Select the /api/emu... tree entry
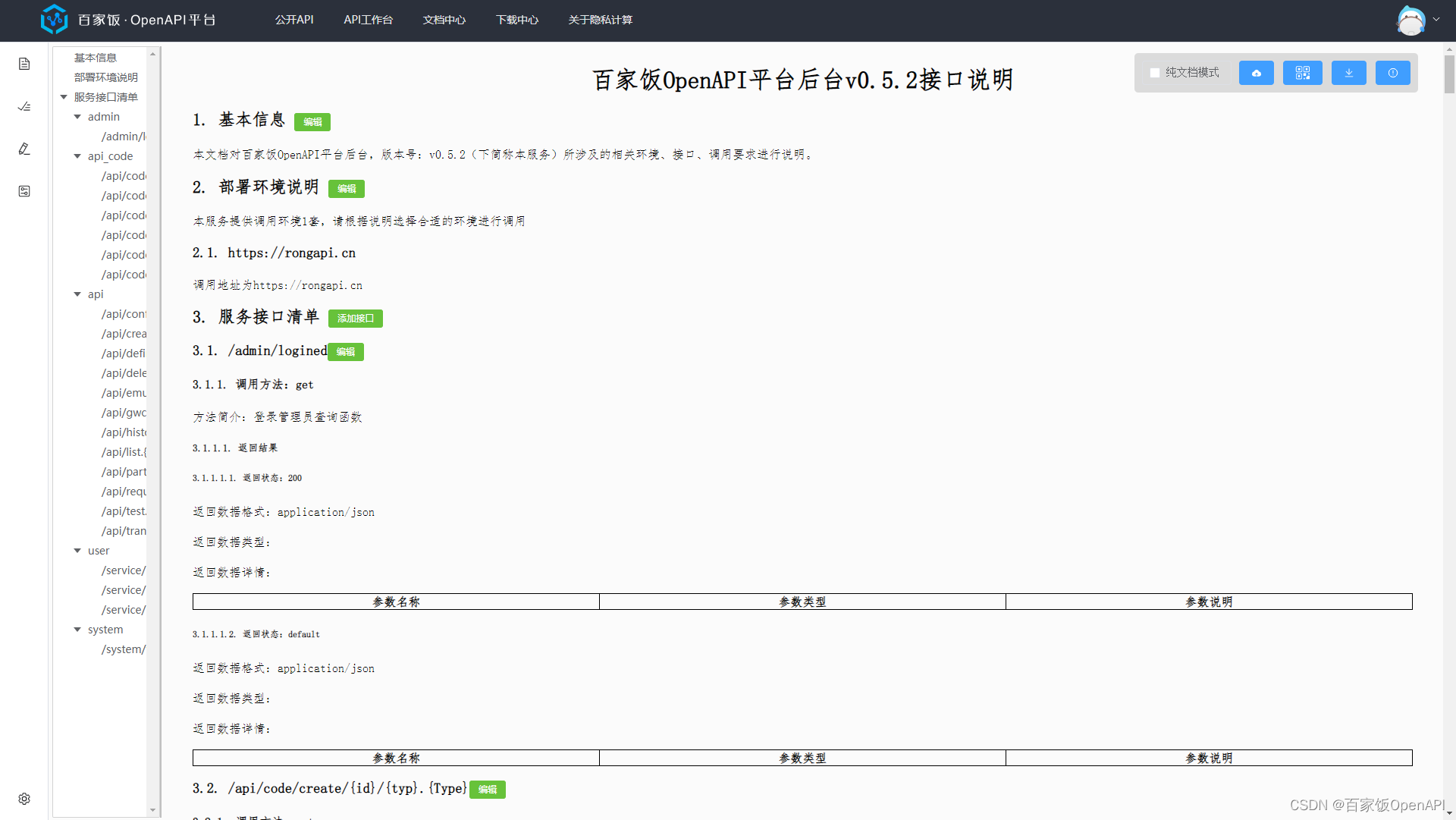Screen dimensions: 1456x820 pyautogui.click(x=124, y=393)
